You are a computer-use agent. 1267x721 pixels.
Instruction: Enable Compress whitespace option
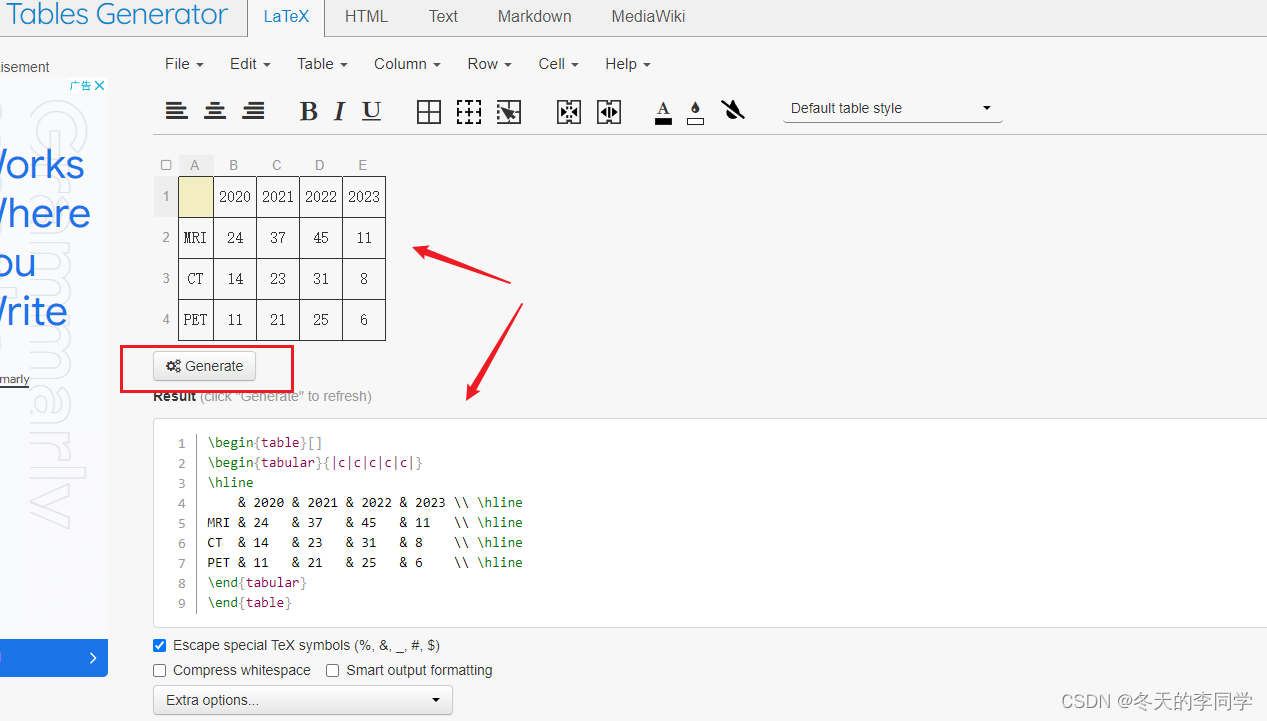click(x=160, y=670)
